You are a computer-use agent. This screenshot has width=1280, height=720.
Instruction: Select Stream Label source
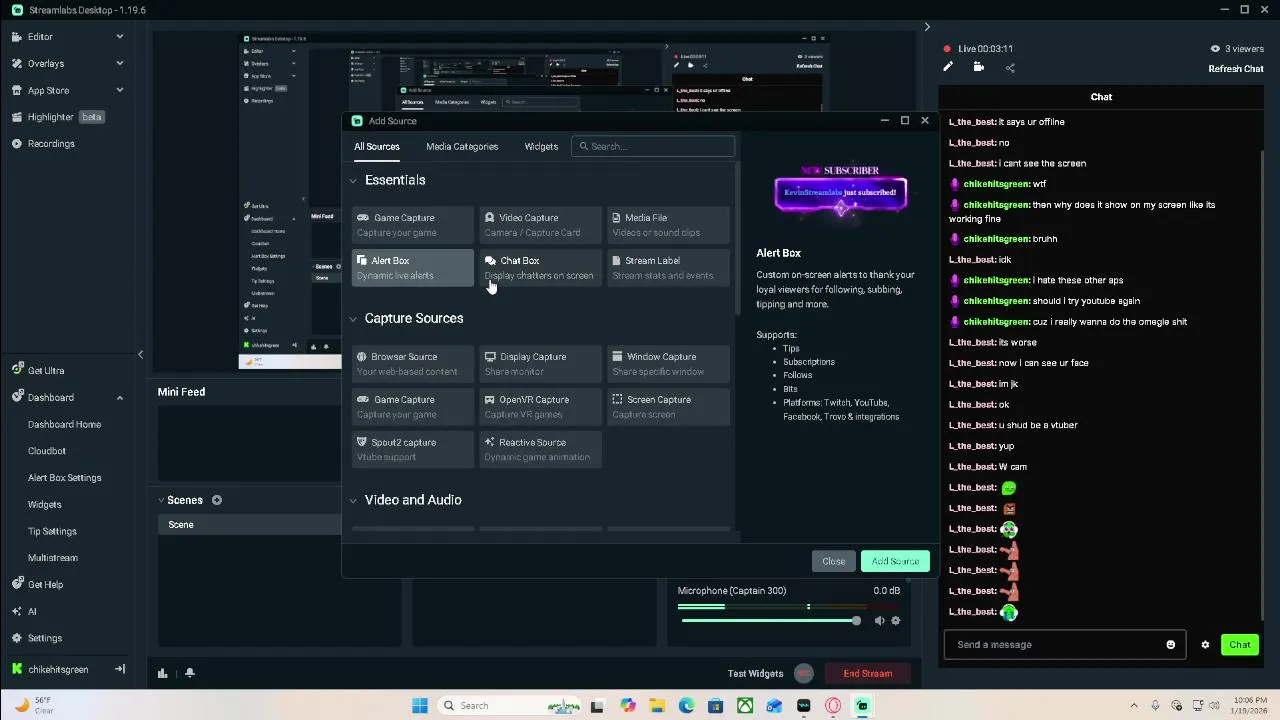[x=668, y=268]
